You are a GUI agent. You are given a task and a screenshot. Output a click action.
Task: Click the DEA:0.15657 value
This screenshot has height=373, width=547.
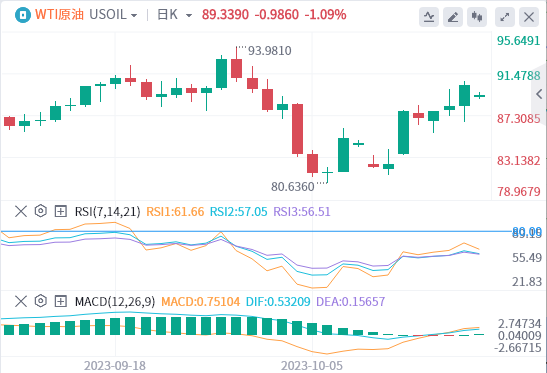[351, 301]
